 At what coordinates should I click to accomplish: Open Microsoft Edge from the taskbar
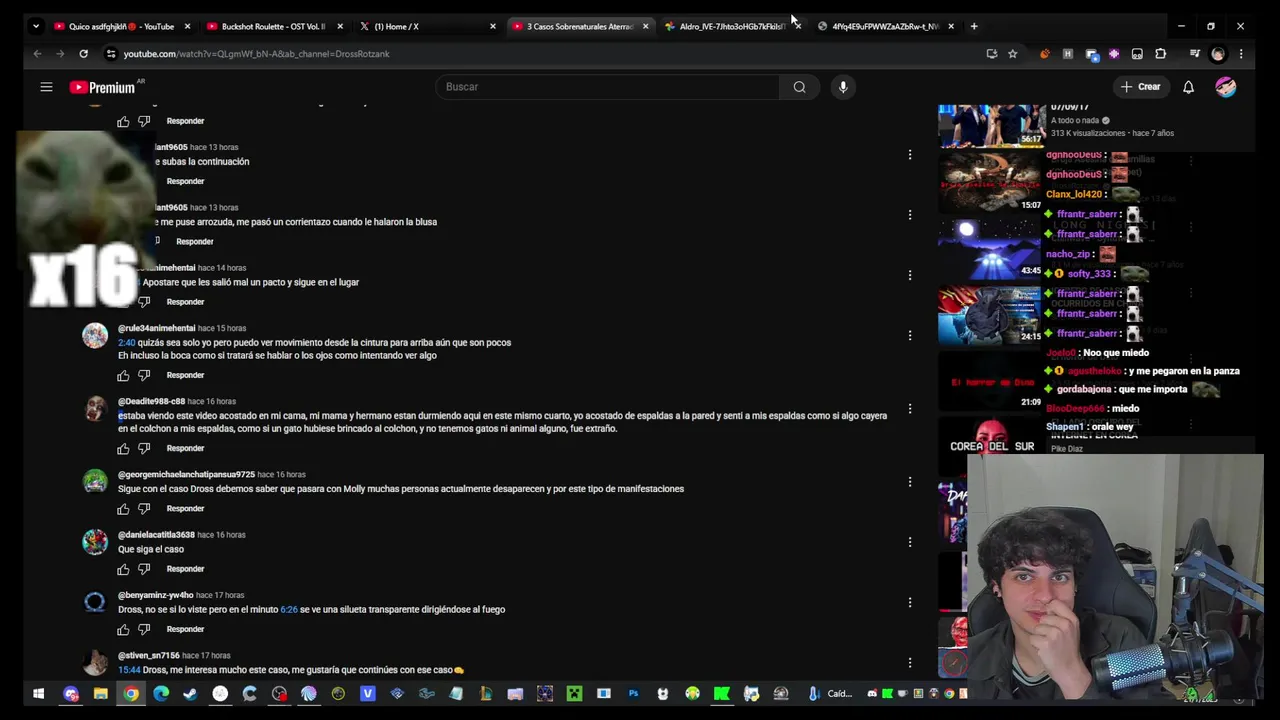[161, 693]
